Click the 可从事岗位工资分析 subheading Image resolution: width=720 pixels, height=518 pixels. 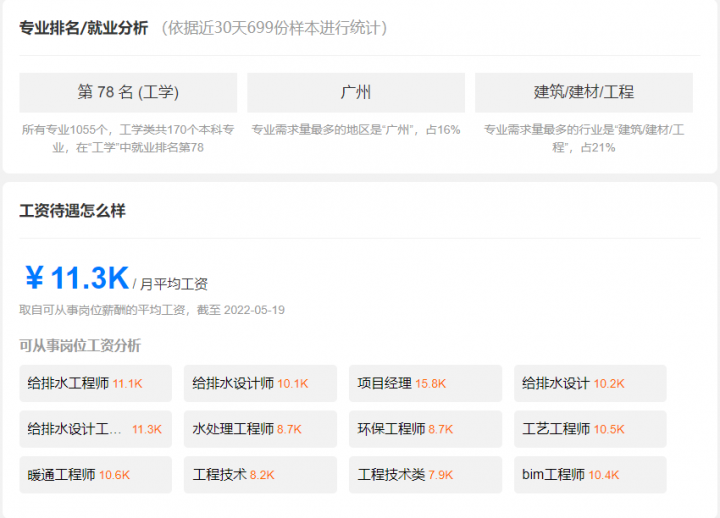point(80,345)
